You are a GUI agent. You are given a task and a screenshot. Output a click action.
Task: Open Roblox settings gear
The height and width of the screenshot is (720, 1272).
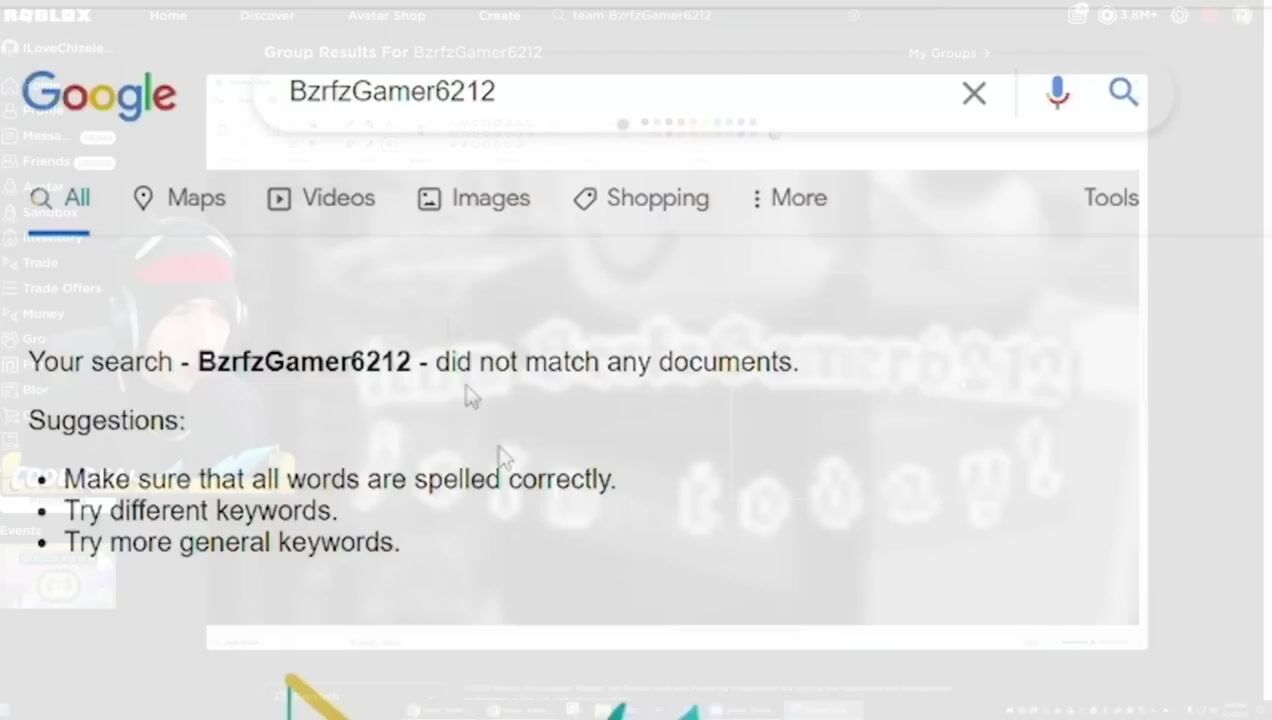pyautogui.click(x=1180, y=15)
